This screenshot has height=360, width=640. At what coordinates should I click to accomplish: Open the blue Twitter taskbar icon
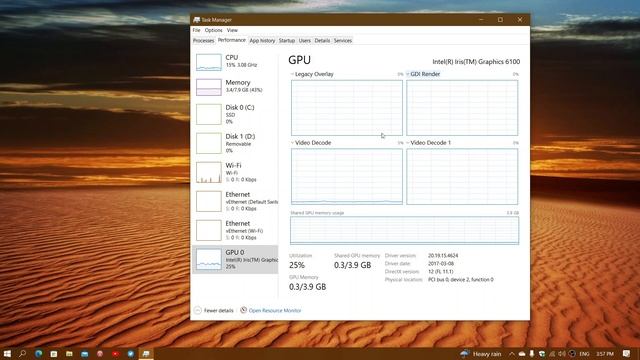pos(131,353)
